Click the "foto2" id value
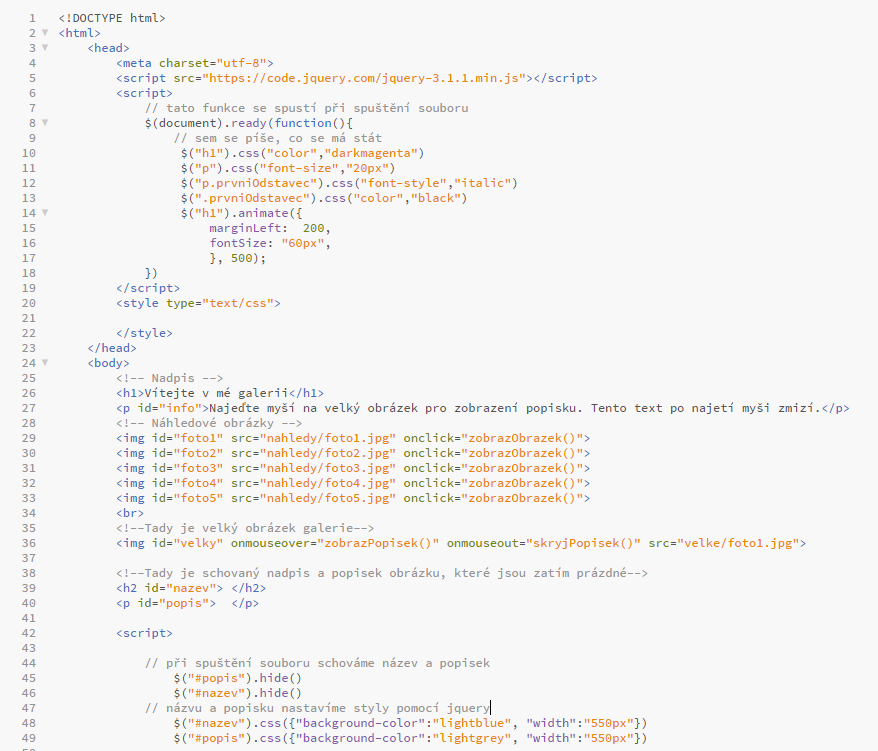 click(198, 453)
